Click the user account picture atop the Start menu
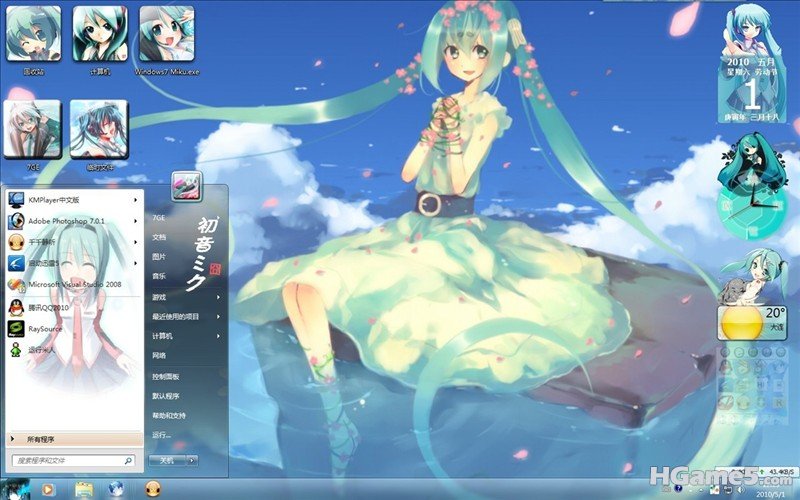The height and width of the screenshot is (500, 800). pyautogui.click(x=186, y=186)
